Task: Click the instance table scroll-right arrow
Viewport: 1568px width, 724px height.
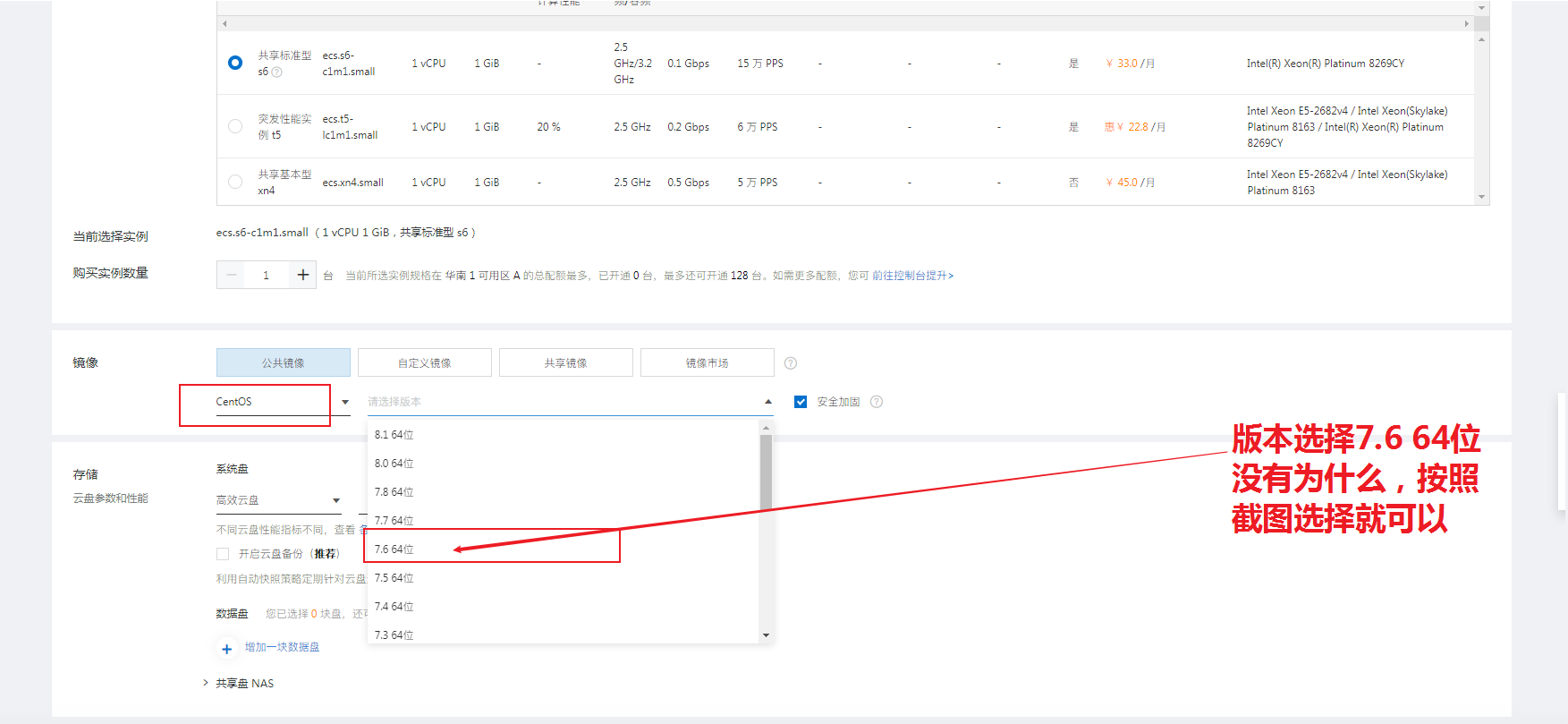Action: pyautogui.click(x=1466, y=23)
